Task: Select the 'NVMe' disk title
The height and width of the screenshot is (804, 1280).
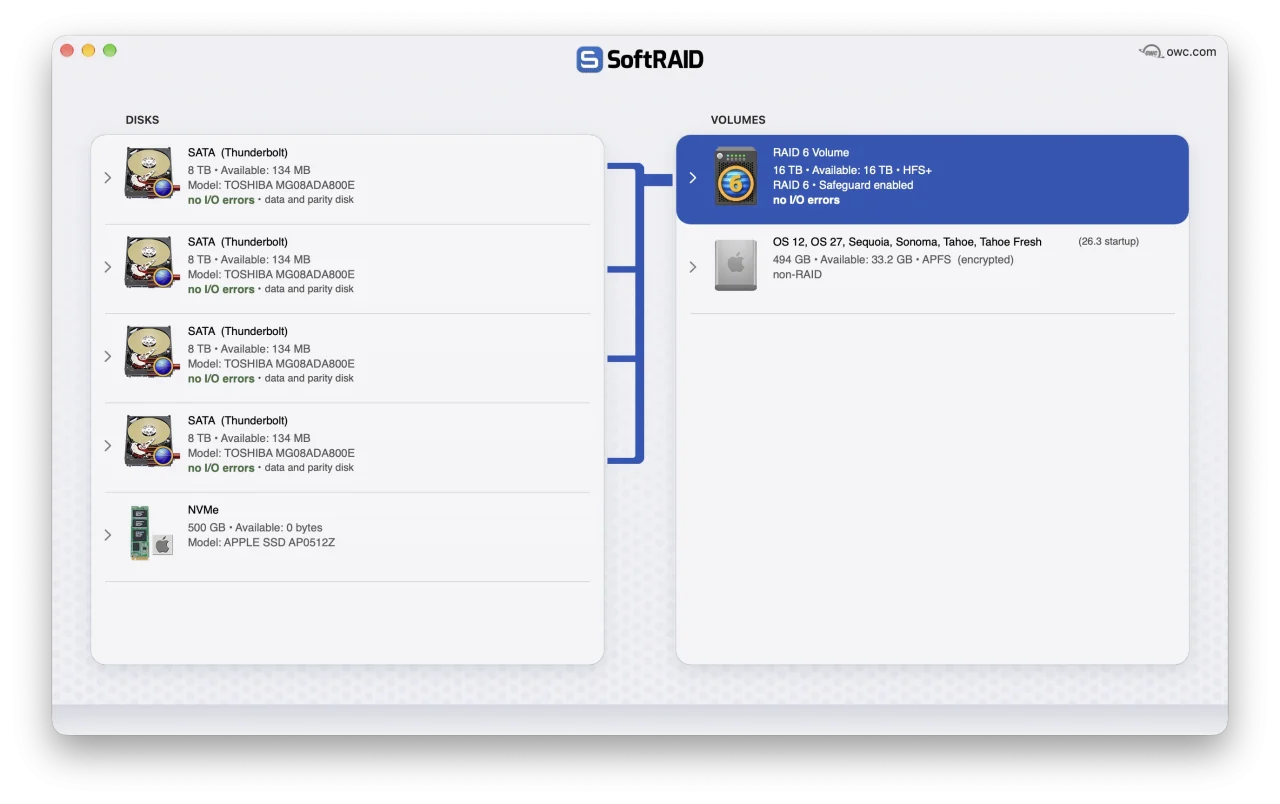Action: (203, 510)
